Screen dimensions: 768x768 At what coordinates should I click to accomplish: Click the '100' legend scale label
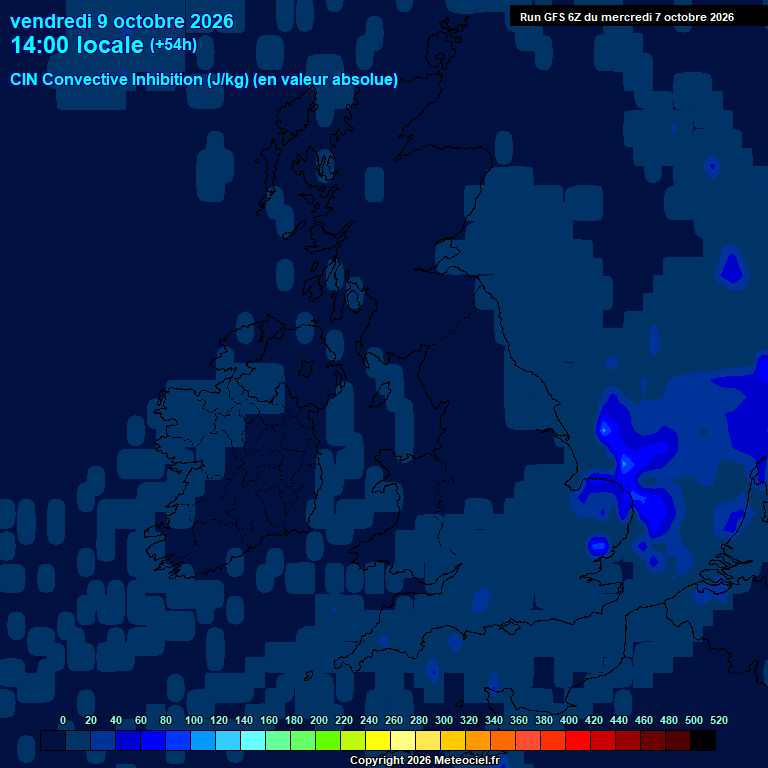[x=193, y=720]
